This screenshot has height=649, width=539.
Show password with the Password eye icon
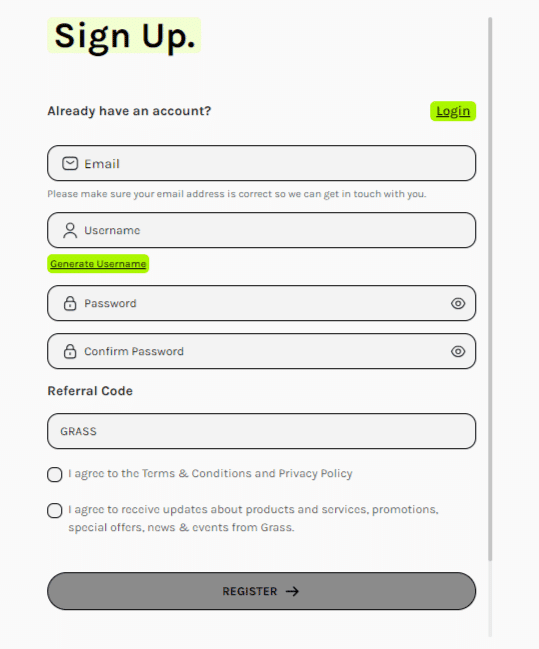coord(458,303)
